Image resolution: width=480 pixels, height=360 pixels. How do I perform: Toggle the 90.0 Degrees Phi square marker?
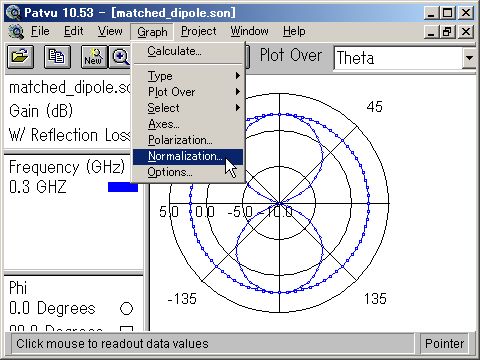click(126, 328)
